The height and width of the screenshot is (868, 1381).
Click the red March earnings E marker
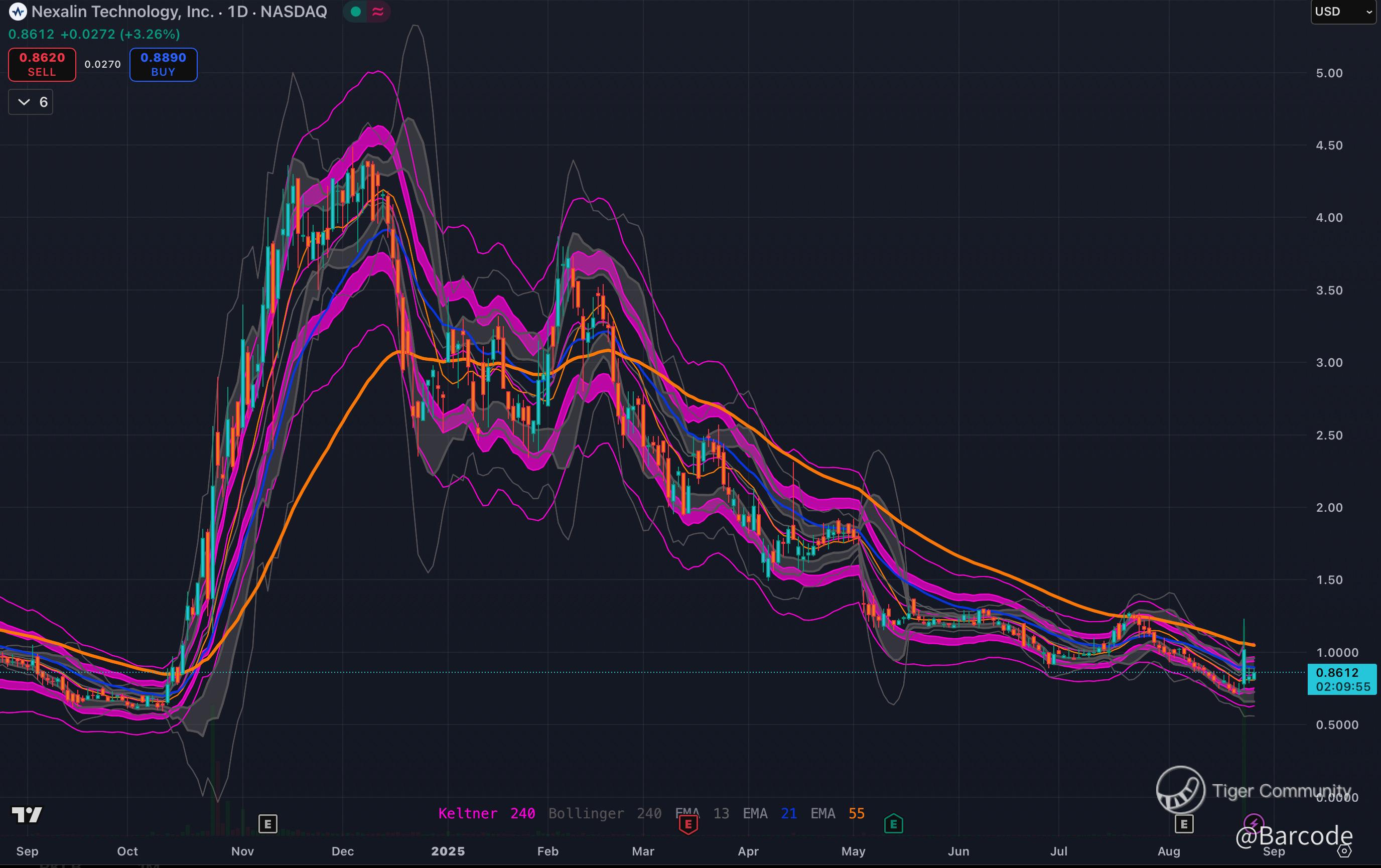pyautogui.click(x=688, y=824)
